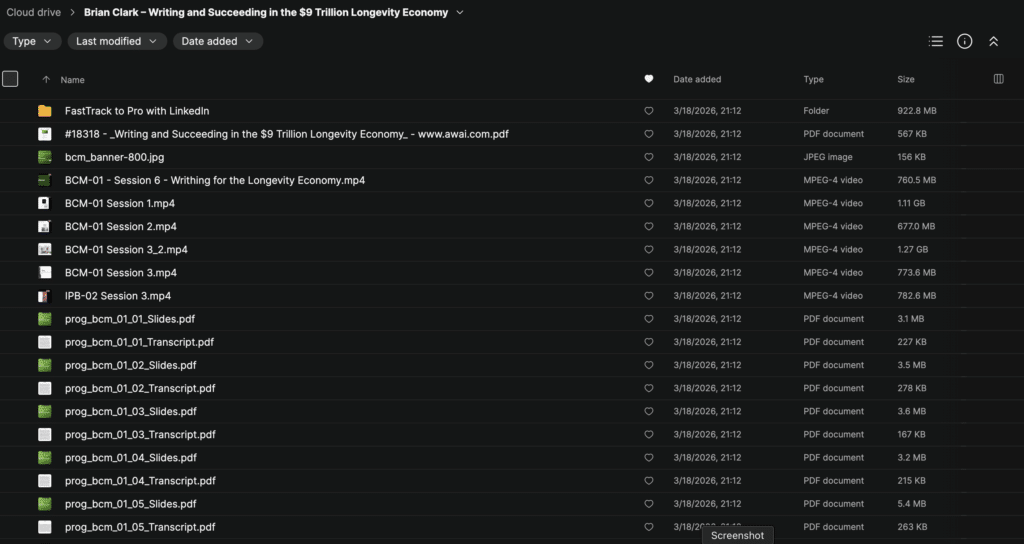Image resolution: width=1024 pixels, height=544 pixels.
Task: Expand the folder title breadcrumb chevron
Action: 460,12
